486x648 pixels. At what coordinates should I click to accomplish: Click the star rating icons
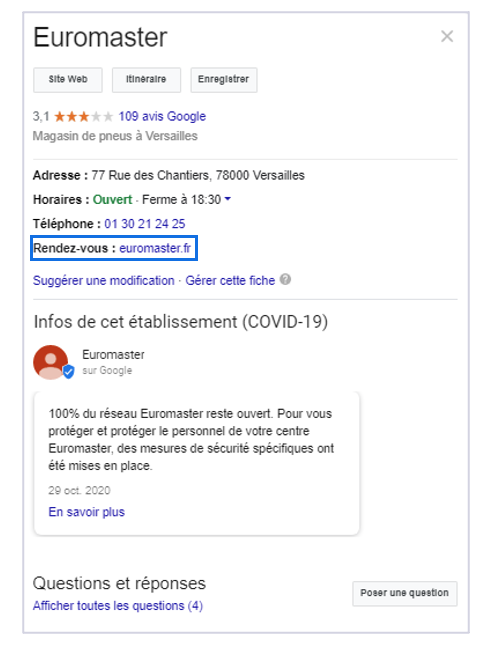83,117
